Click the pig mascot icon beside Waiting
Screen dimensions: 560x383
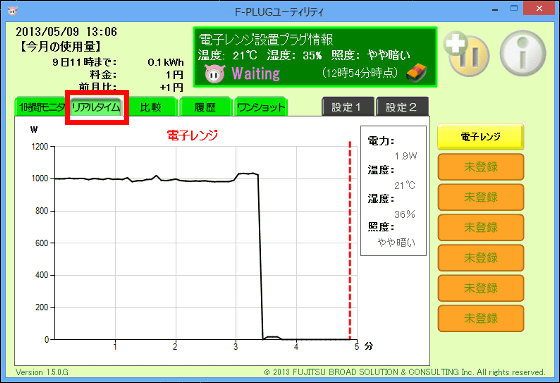coord(215,74)
